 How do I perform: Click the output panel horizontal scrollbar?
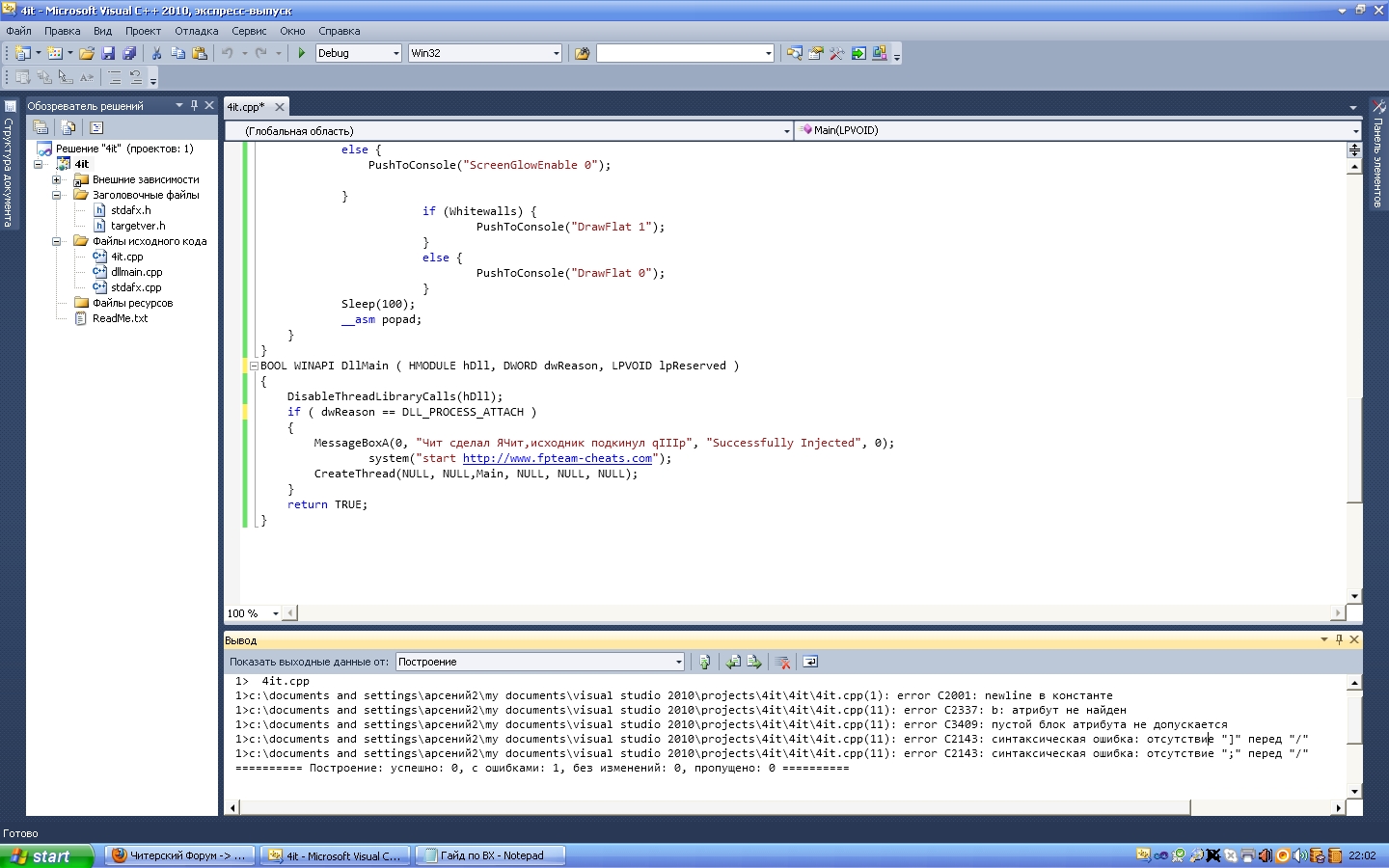(714, 807)
